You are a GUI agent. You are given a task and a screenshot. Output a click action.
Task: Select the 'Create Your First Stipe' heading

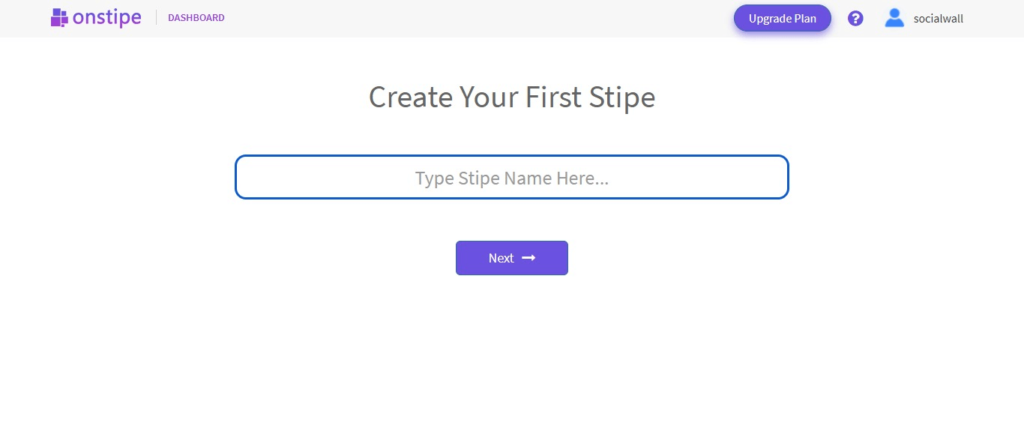click(511, 97)
